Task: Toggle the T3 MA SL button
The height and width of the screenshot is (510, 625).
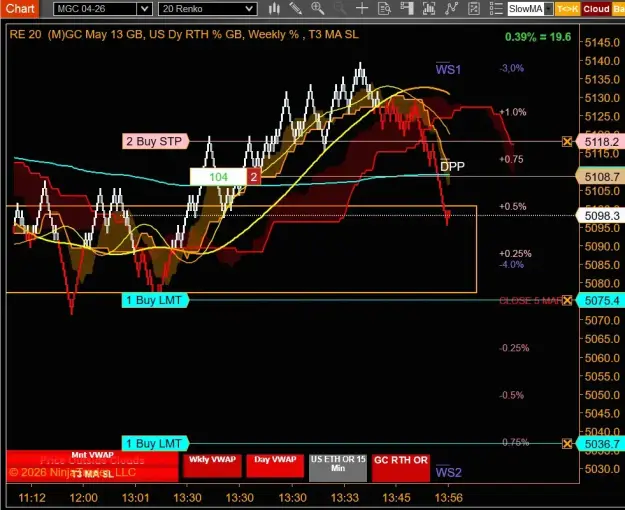Action: [92, 474]
